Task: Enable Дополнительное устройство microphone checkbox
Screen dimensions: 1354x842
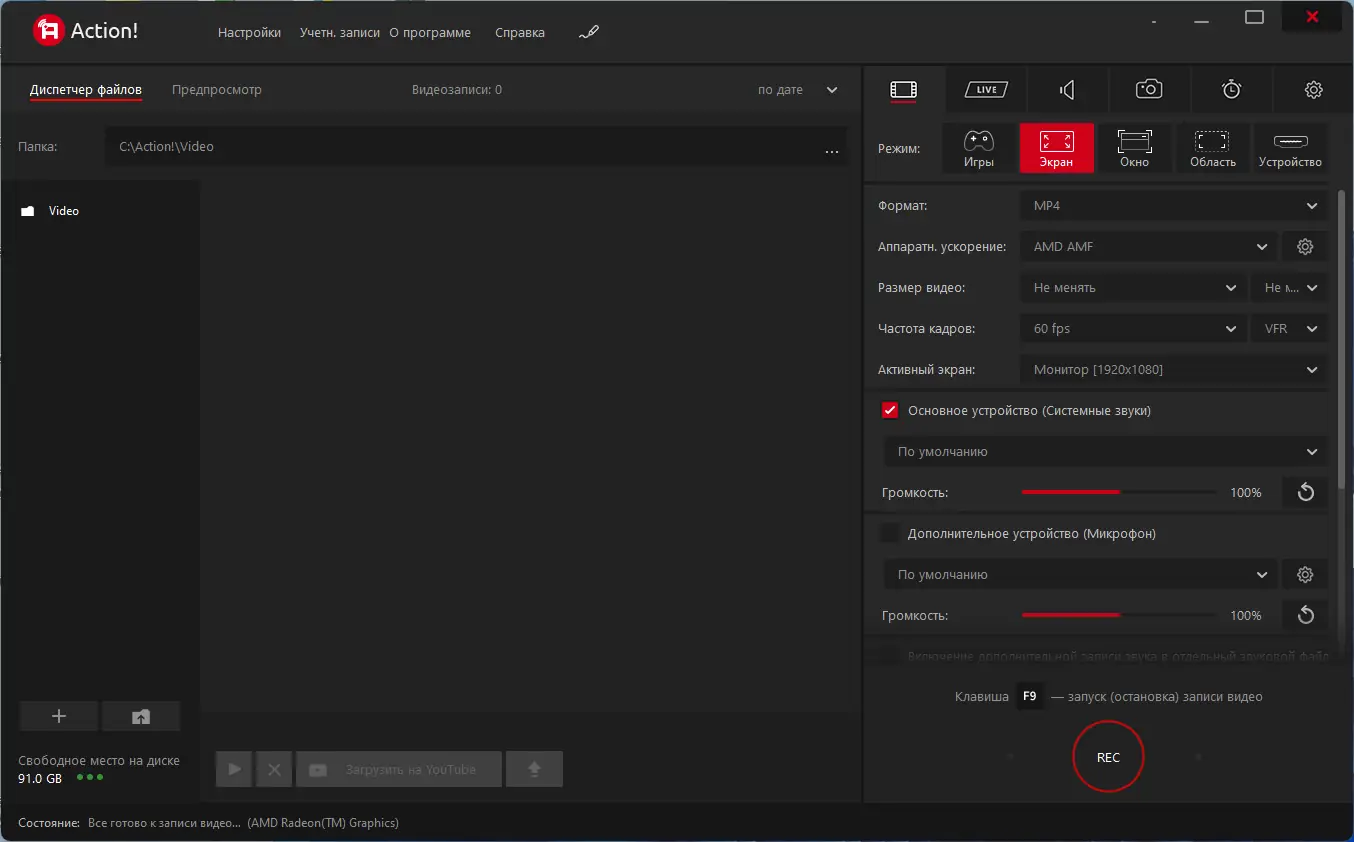Action: pyautogui.click(x=889, y=534)
